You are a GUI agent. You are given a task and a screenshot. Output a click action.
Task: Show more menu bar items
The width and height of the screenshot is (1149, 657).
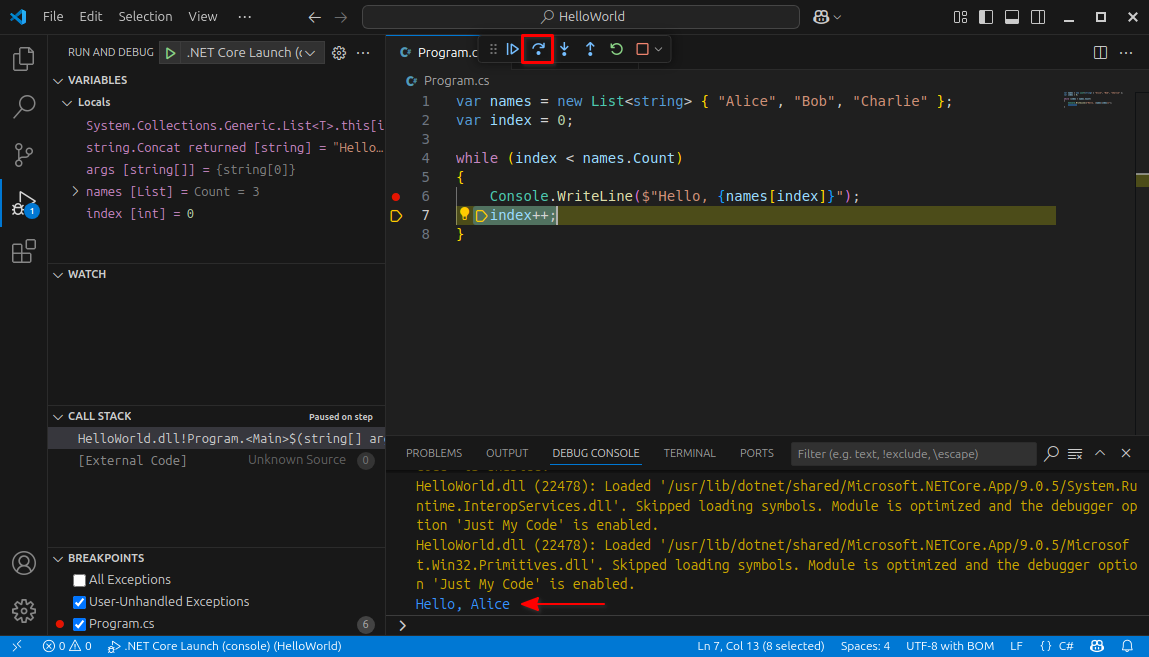tap(245, 17)
